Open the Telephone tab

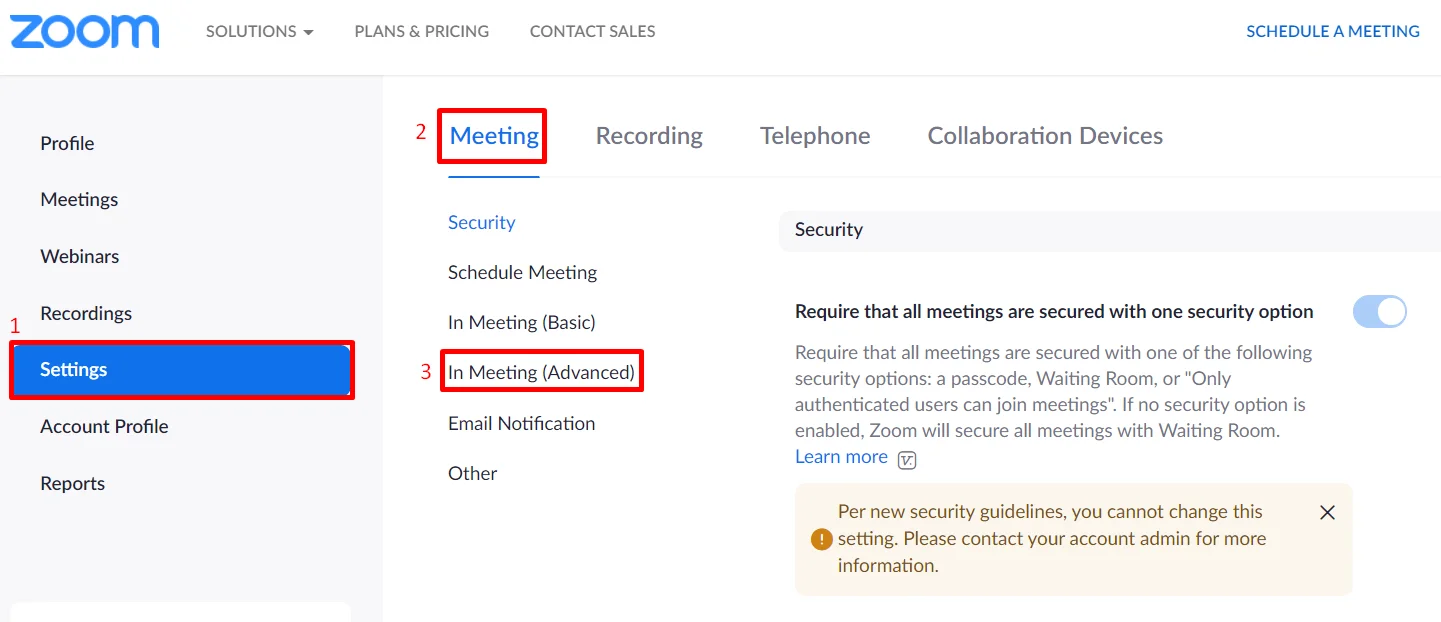click(815, 136)
